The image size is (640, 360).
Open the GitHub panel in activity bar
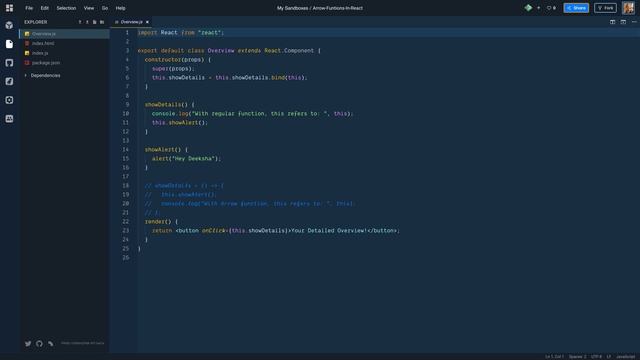(x=9, y=63)
